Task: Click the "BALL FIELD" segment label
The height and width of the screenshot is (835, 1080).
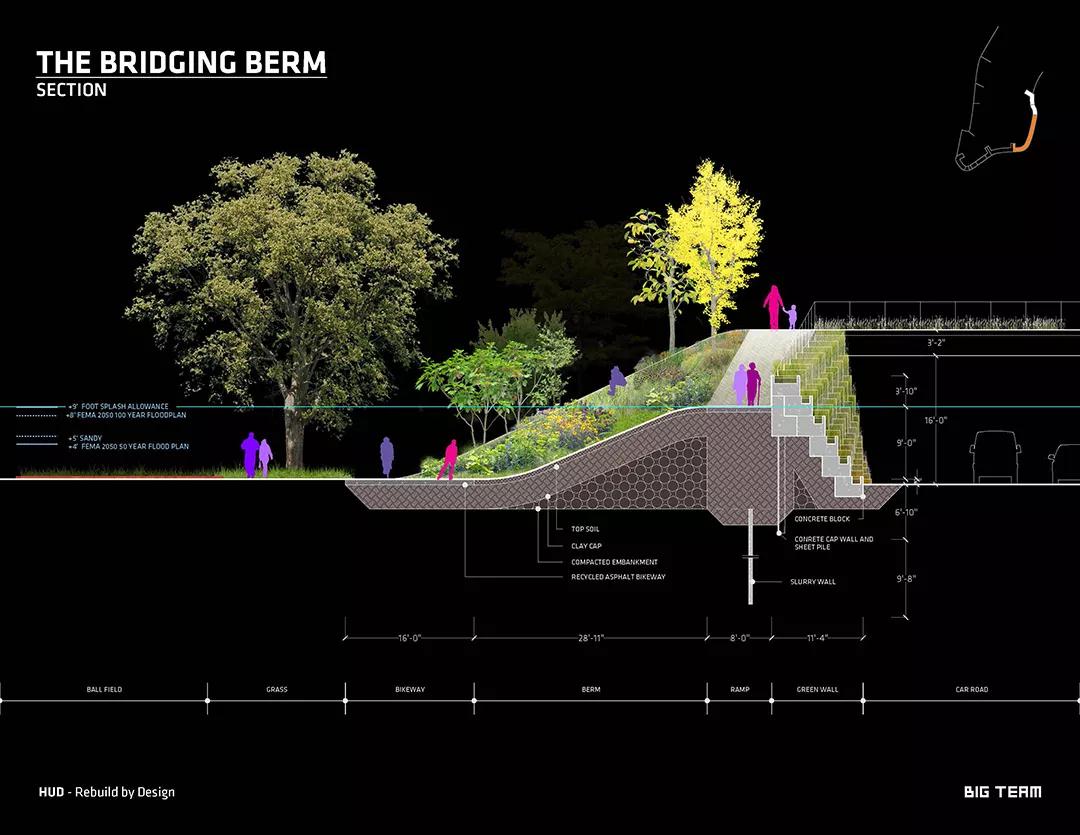Action: point(104,689)
